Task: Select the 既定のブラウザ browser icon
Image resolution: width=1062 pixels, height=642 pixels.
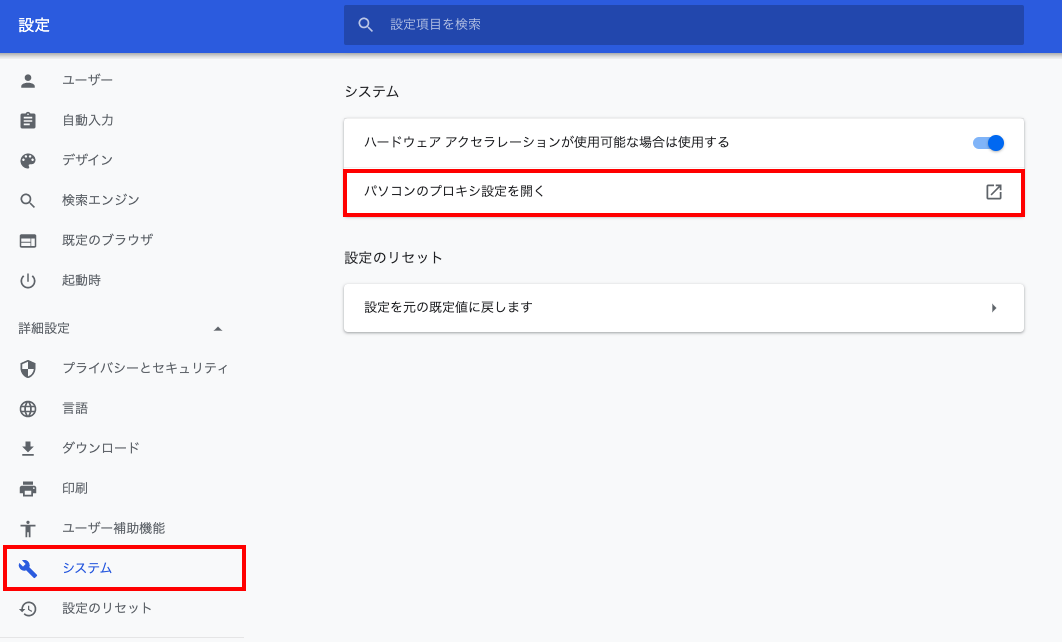Action: [x=28, y=240]
